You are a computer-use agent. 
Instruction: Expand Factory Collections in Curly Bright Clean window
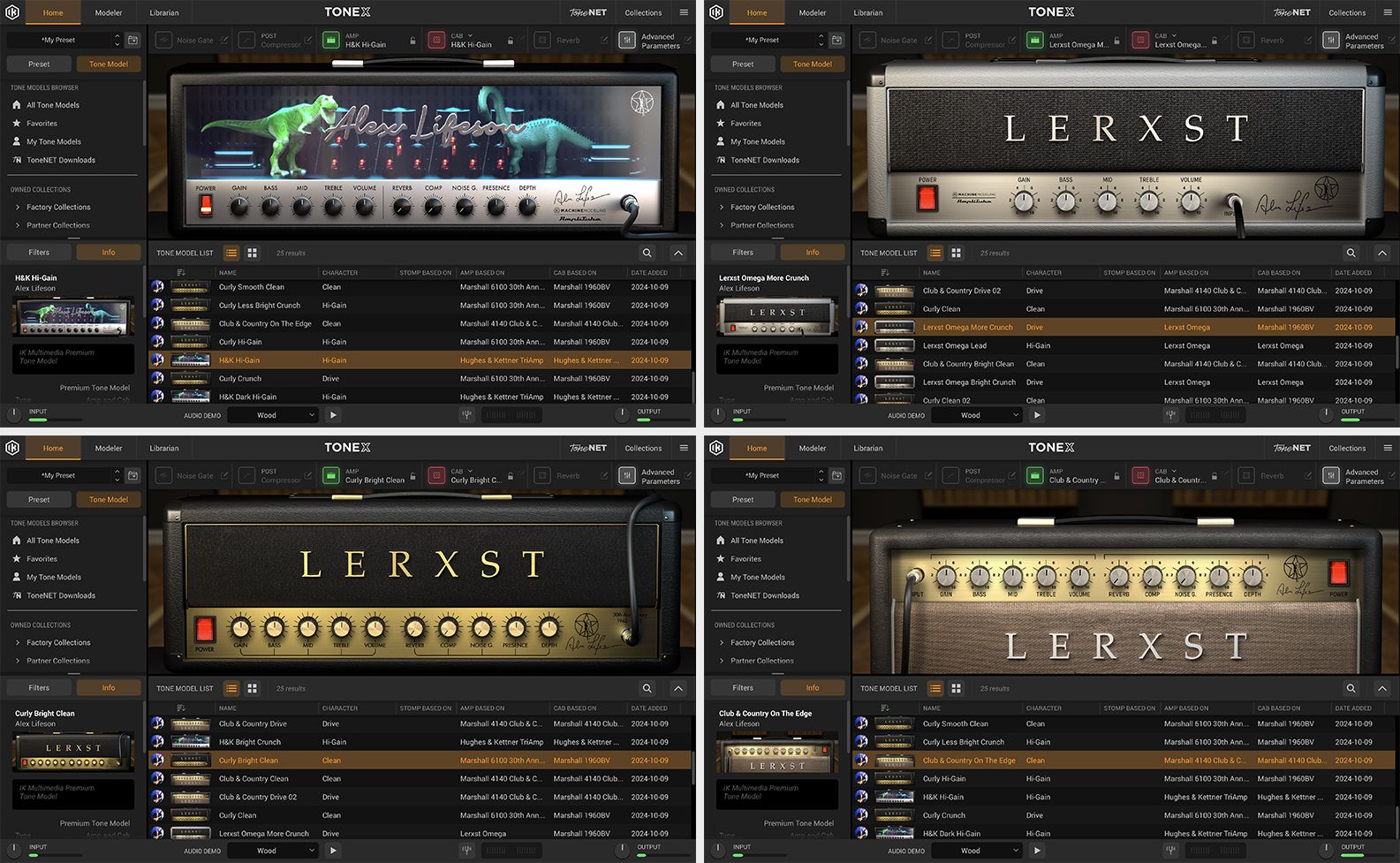[x=18, y=642]
